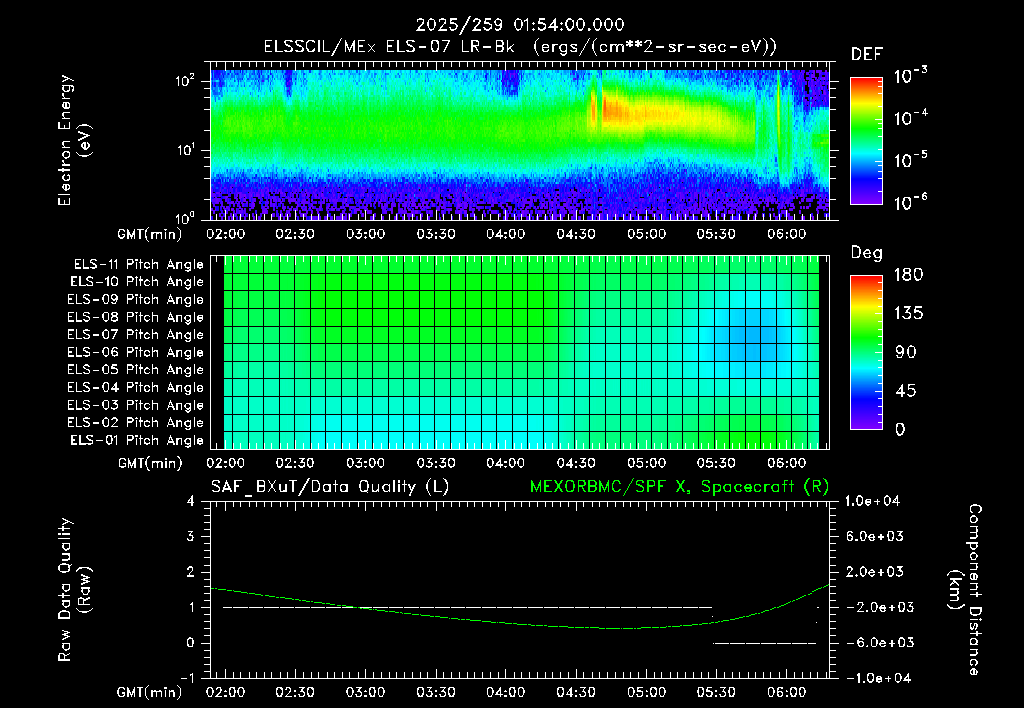This screenshot has width=1024, height=708.
Task: Pick the Deg pitch angle color scale bar
Action: [866, 352]
